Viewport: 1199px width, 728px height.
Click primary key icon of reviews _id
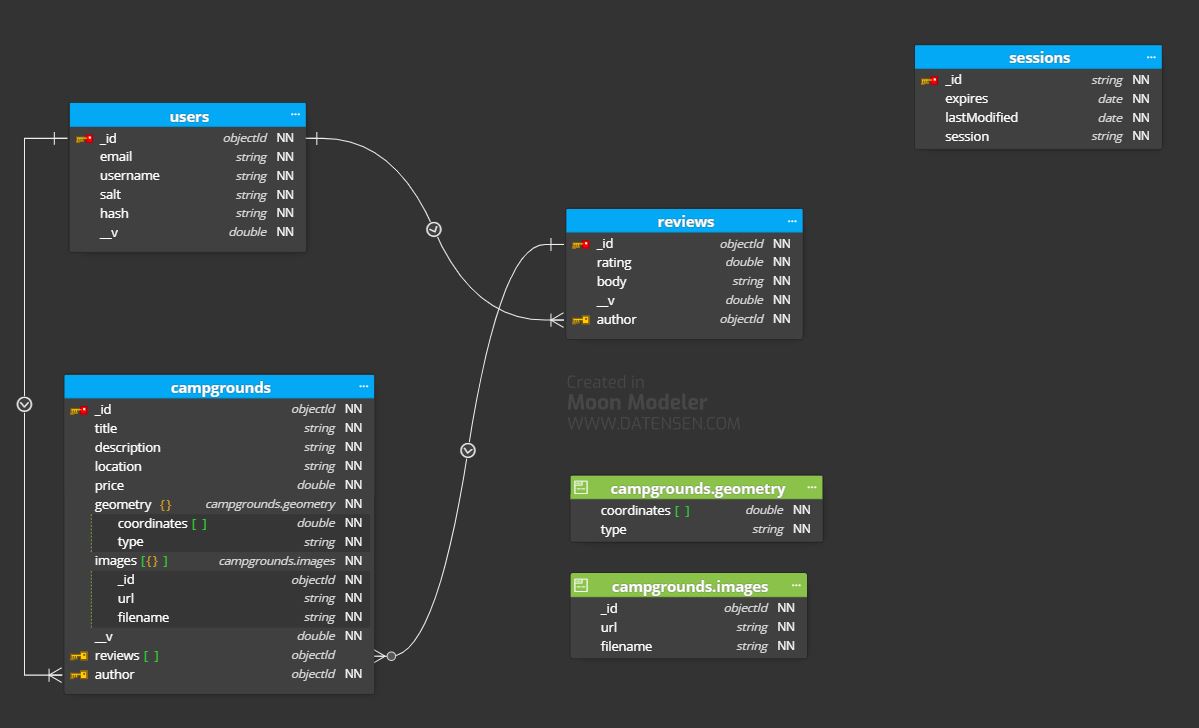581,244
